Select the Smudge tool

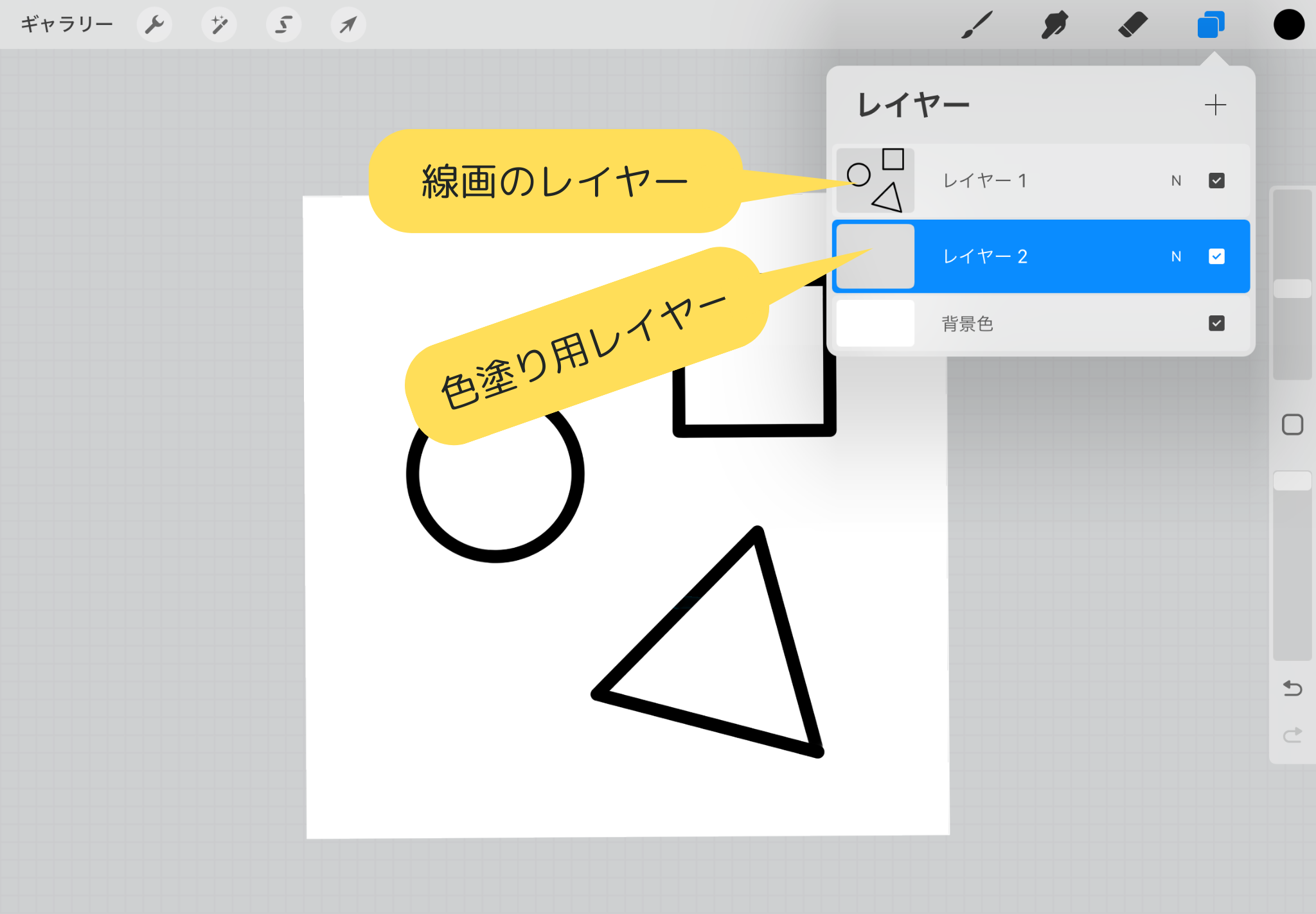click(1054, 25)
